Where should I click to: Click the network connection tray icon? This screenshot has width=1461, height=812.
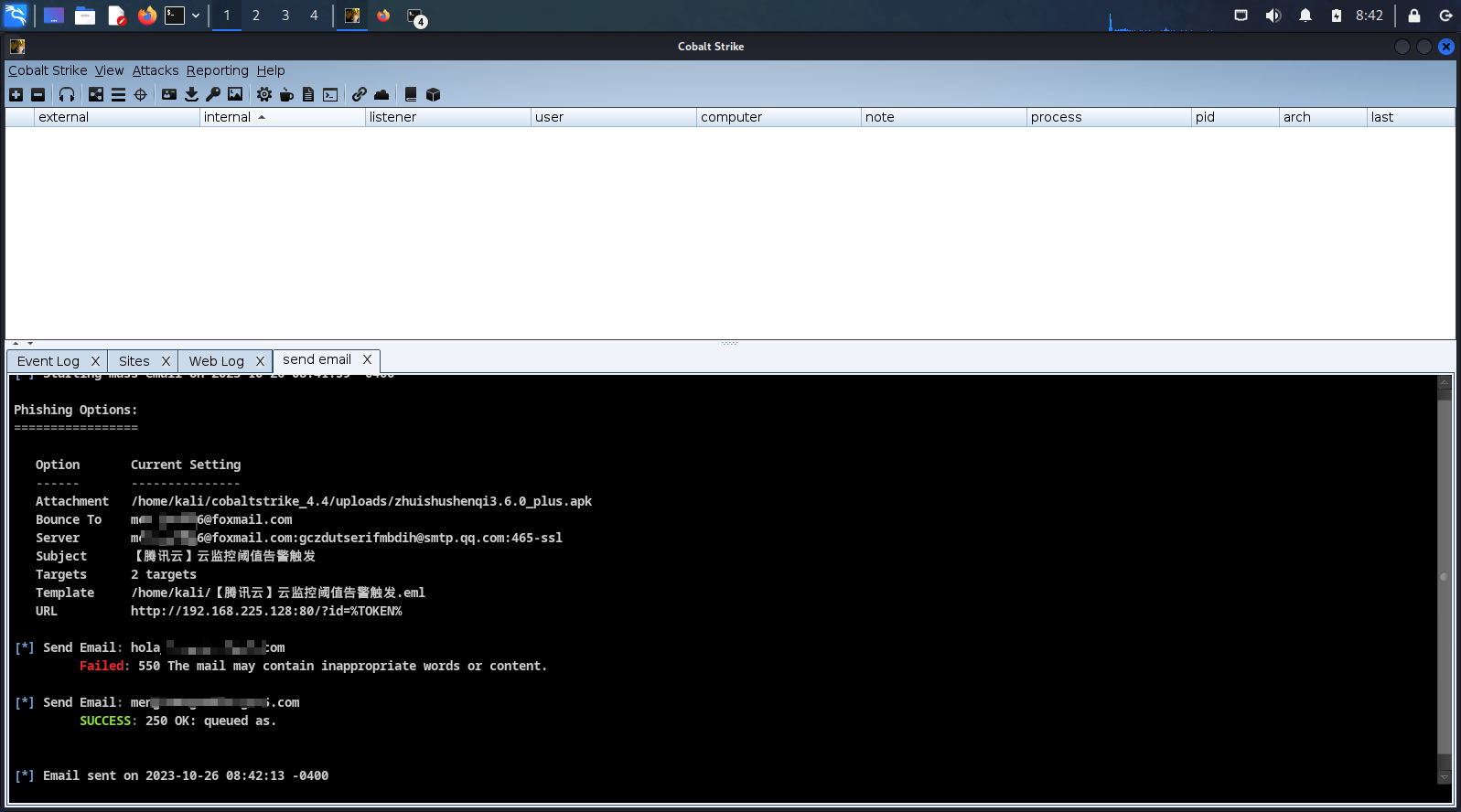(1241, 16)
